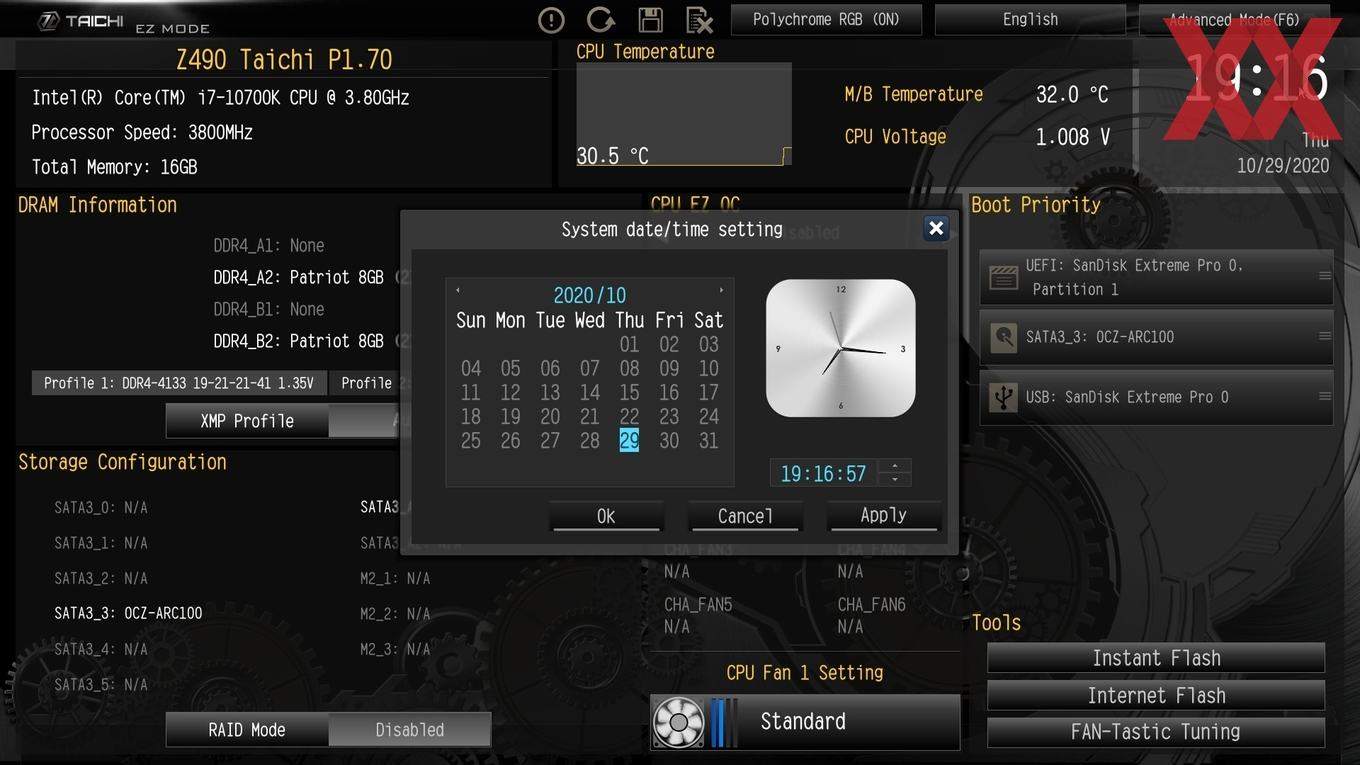Switch to Advanced Mode (F6)
The image size is (1360, 765).
[x=1234, y=19]
